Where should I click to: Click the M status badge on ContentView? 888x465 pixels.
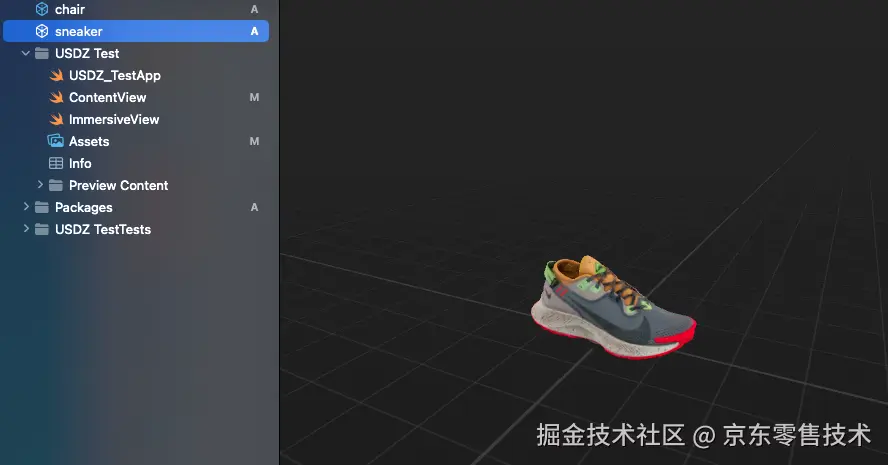coord(254,97)
